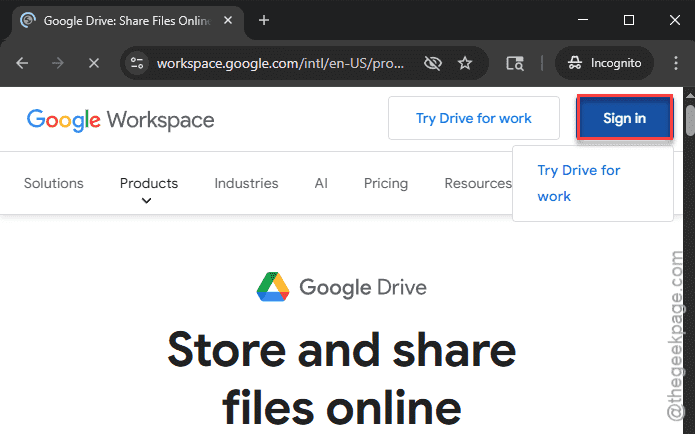
Task: Click the forward navigation arrow
Action: 58,63
